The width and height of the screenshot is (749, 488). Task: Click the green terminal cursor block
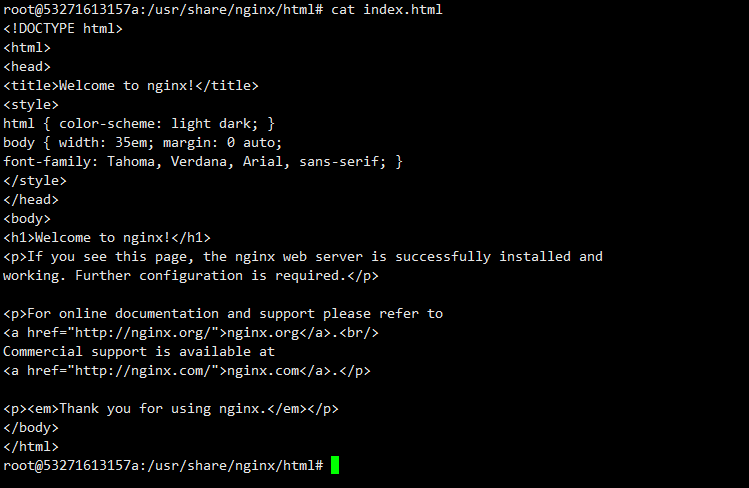click(335, 466)
